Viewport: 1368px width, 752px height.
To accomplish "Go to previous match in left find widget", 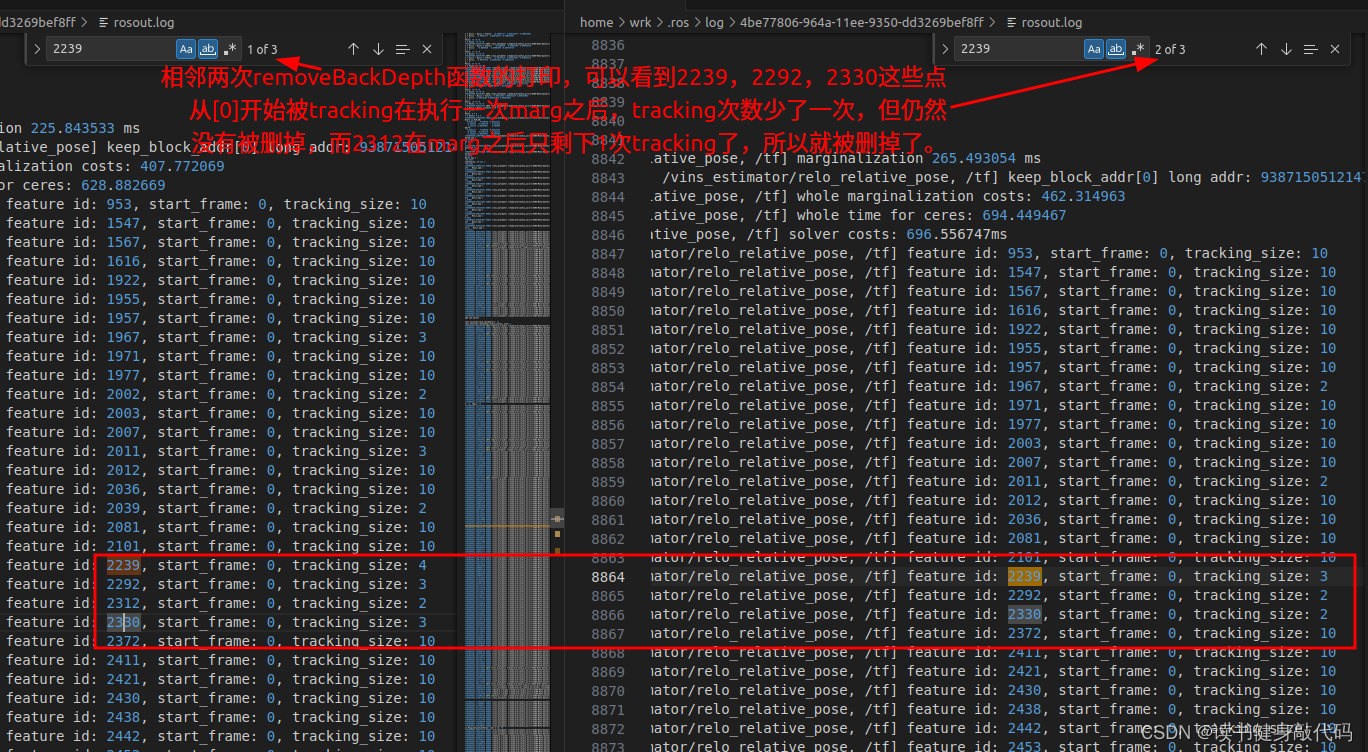I will (353, 49).
